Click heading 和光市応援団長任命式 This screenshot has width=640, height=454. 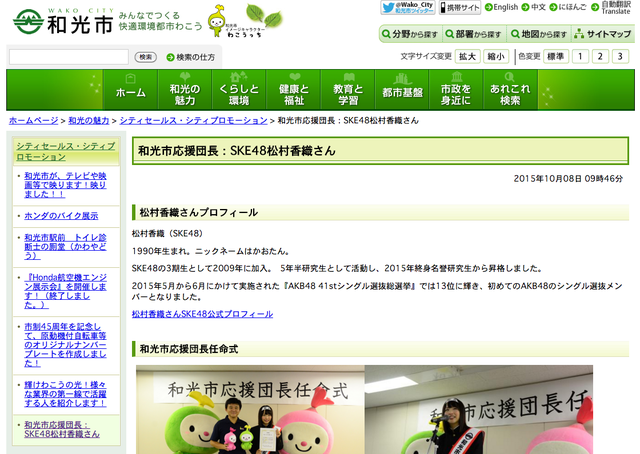[x=189, y=349]
